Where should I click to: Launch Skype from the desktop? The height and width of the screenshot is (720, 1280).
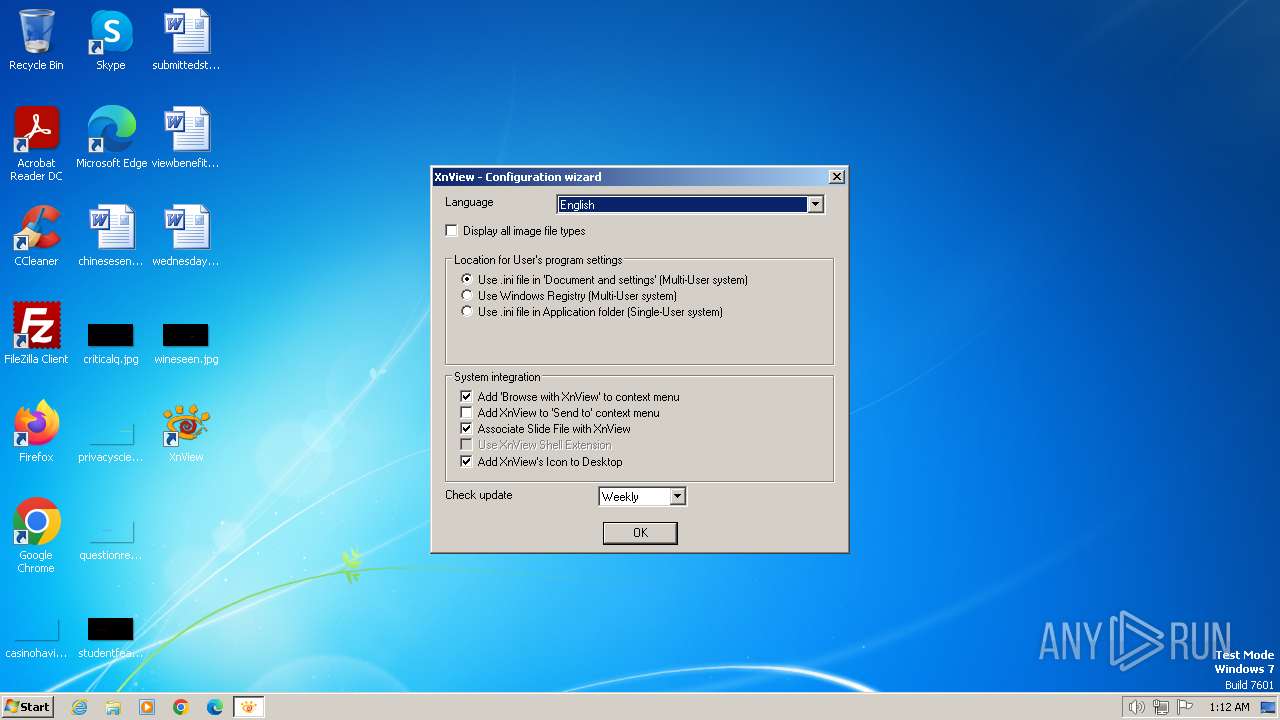(x=110, y=40)
